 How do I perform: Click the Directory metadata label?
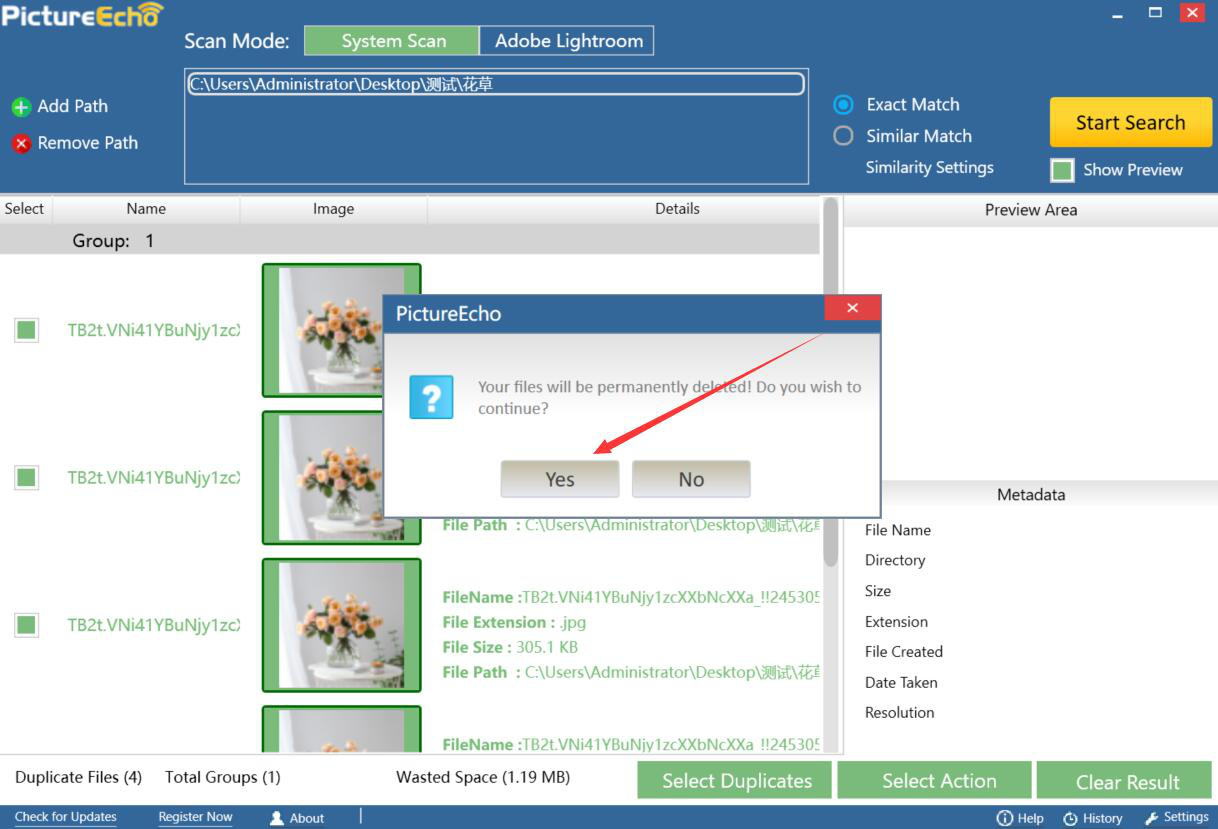pos(894,561)
